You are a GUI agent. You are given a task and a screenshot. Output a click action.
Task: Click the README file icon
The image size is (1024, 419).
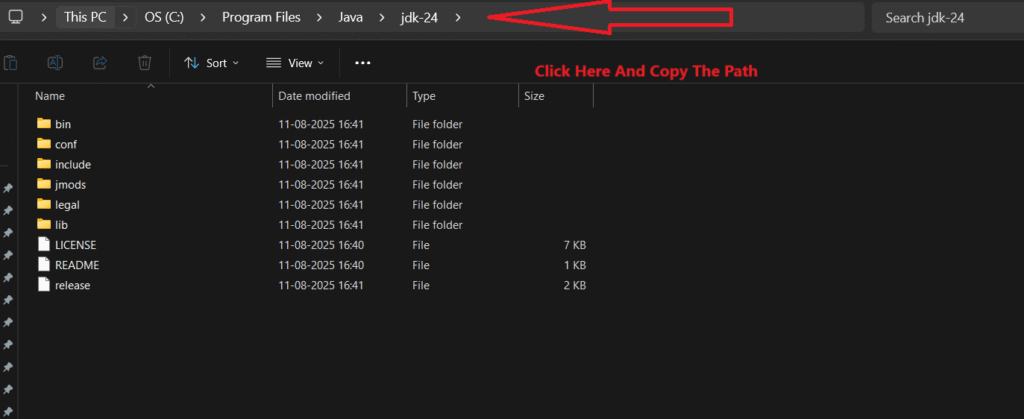44,265
